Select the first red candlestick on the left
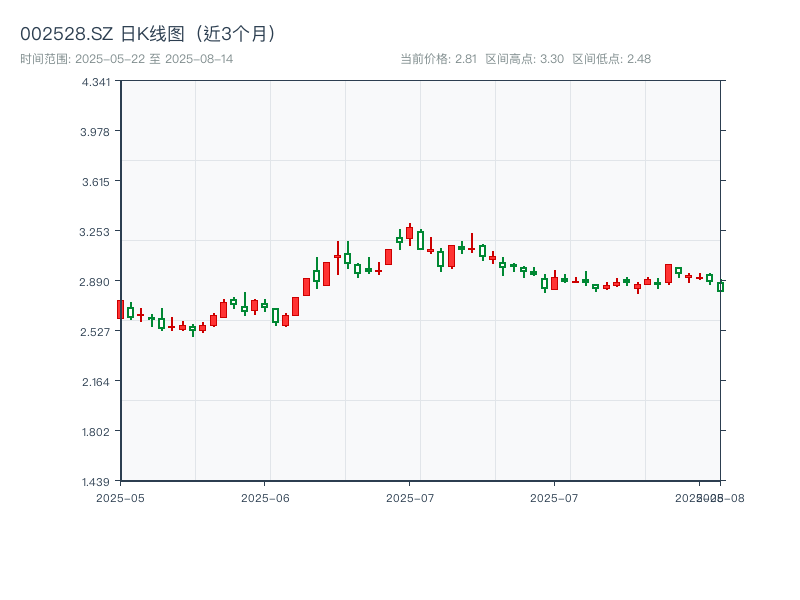Screen dimensions: 800x600 tap(120, 309)
